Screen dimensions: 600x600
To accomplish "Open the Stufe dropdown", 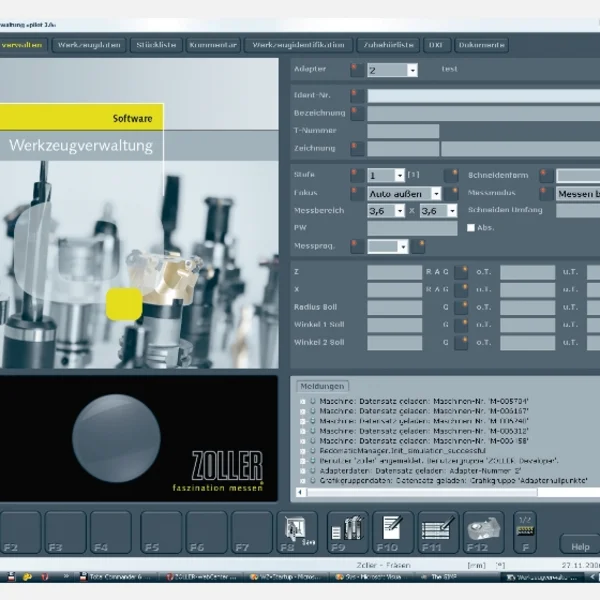I will click(399, 175).
